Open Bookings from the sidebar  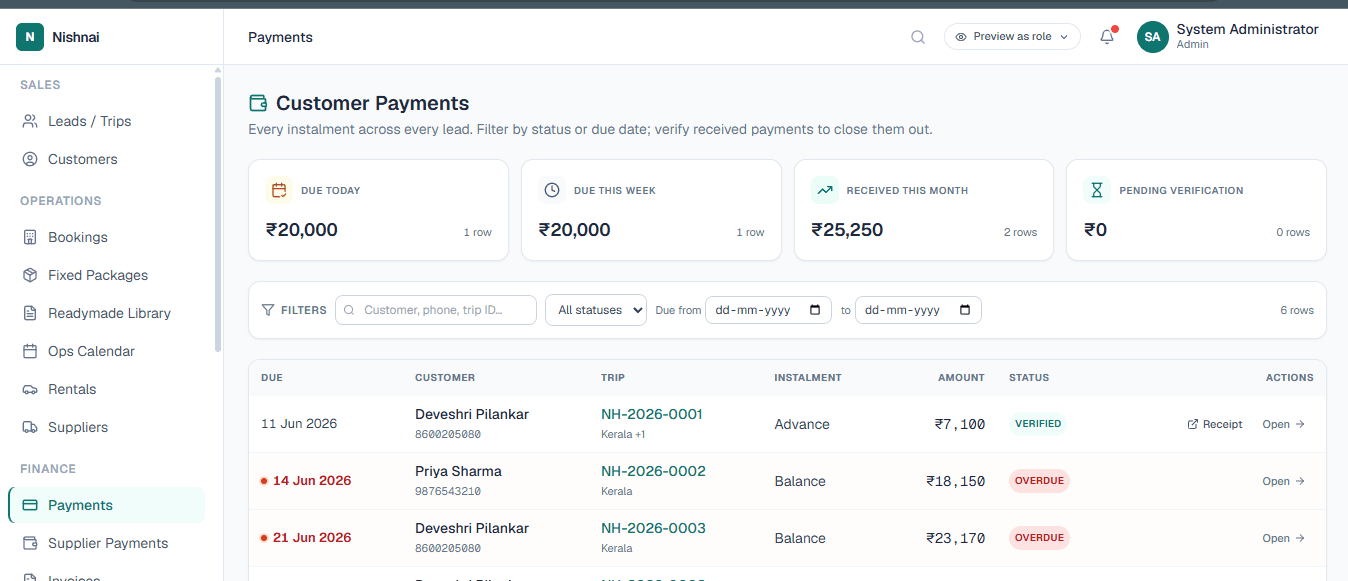coord(106,237)
